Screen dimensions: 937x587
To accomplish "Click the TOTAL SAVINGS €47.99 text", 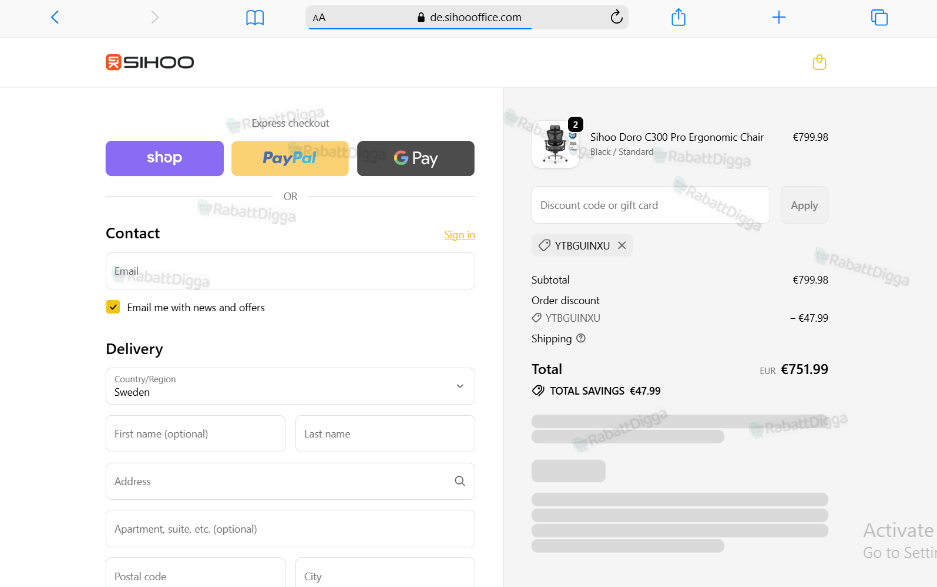I will tap(605, 391).
